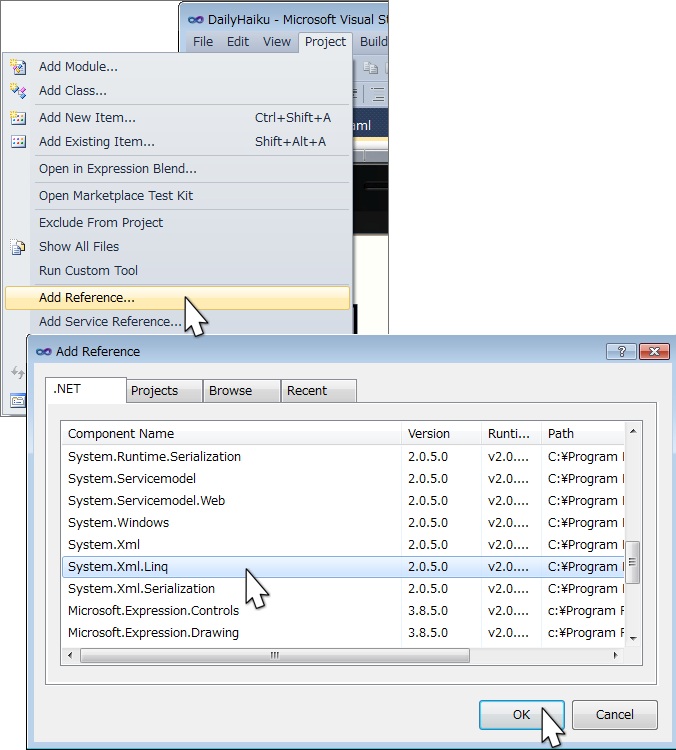The height and width of the screenshot is (750, 676).
Task: Select Add New Item... entry
Action: (177, 118)
